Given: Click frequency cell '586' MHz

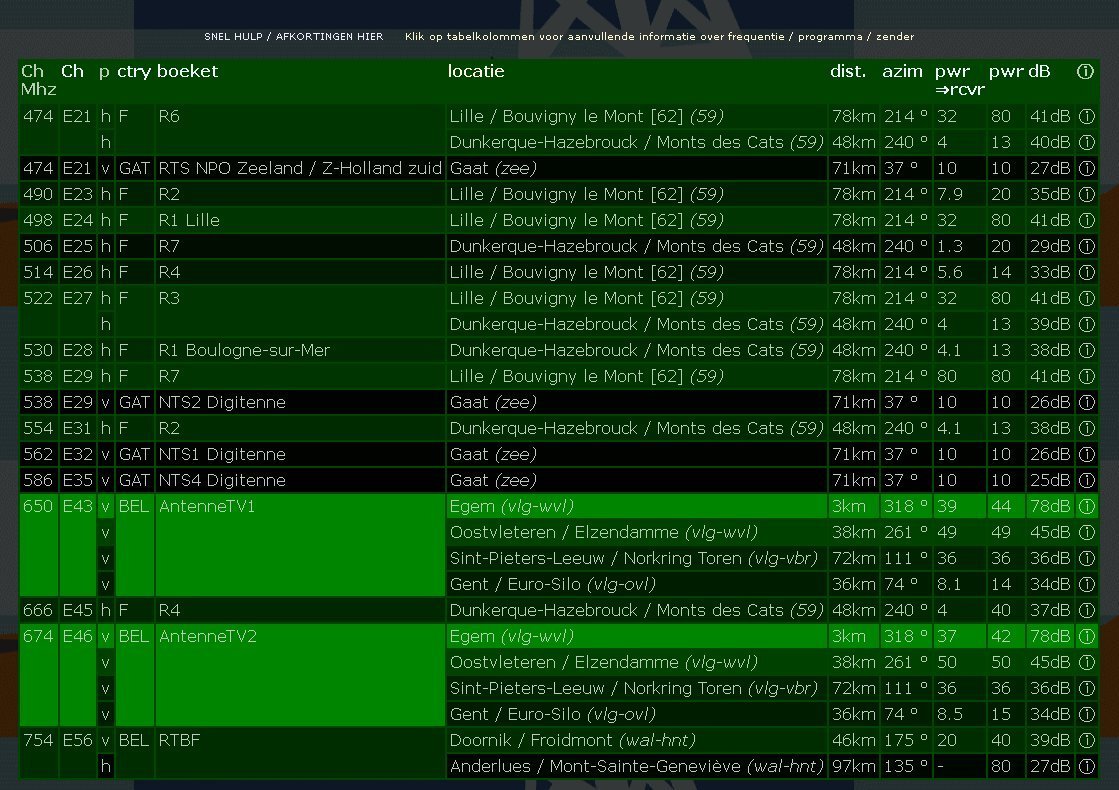Looking at the screenshot, I should pos(39,480).
